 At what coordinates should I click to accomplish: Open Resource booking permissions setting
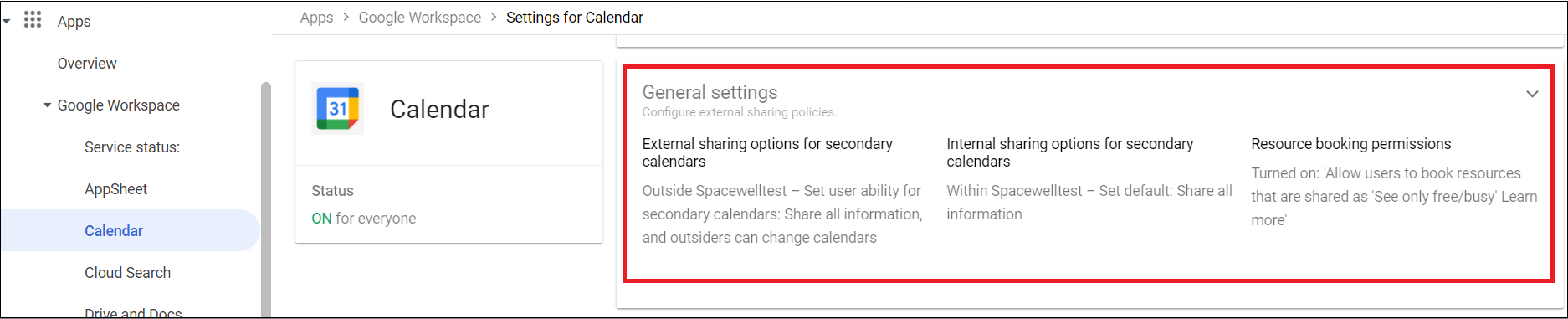coord(1350,144)
